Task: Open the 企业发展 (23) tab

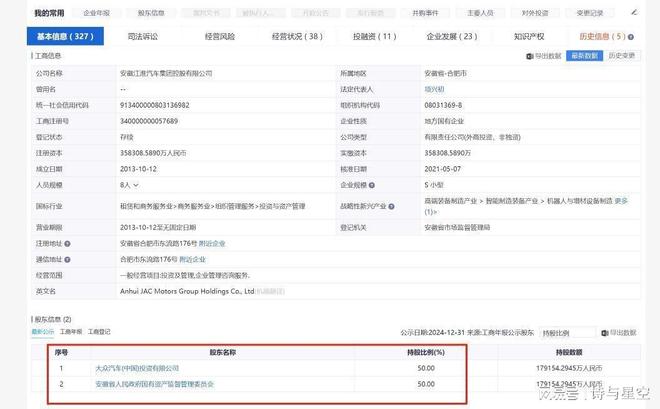Action: click(452, 37)
